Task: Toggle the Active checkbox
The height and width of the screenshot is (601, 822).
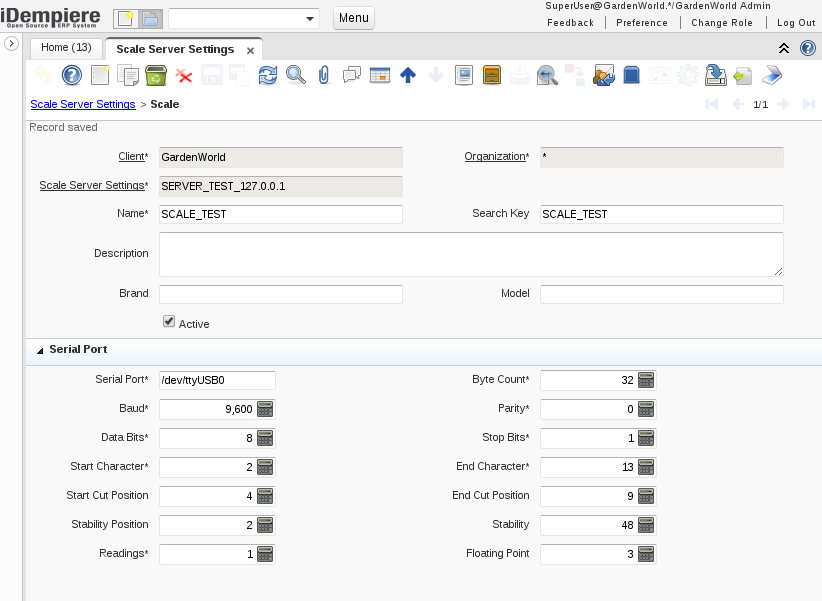Action: [169, 322]
